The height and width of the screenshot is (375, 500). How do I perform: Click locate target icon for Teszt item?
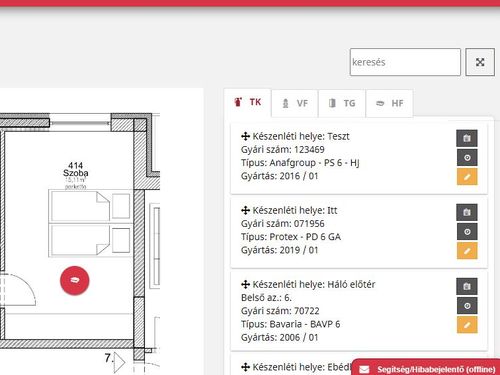[x=467, y=157]
